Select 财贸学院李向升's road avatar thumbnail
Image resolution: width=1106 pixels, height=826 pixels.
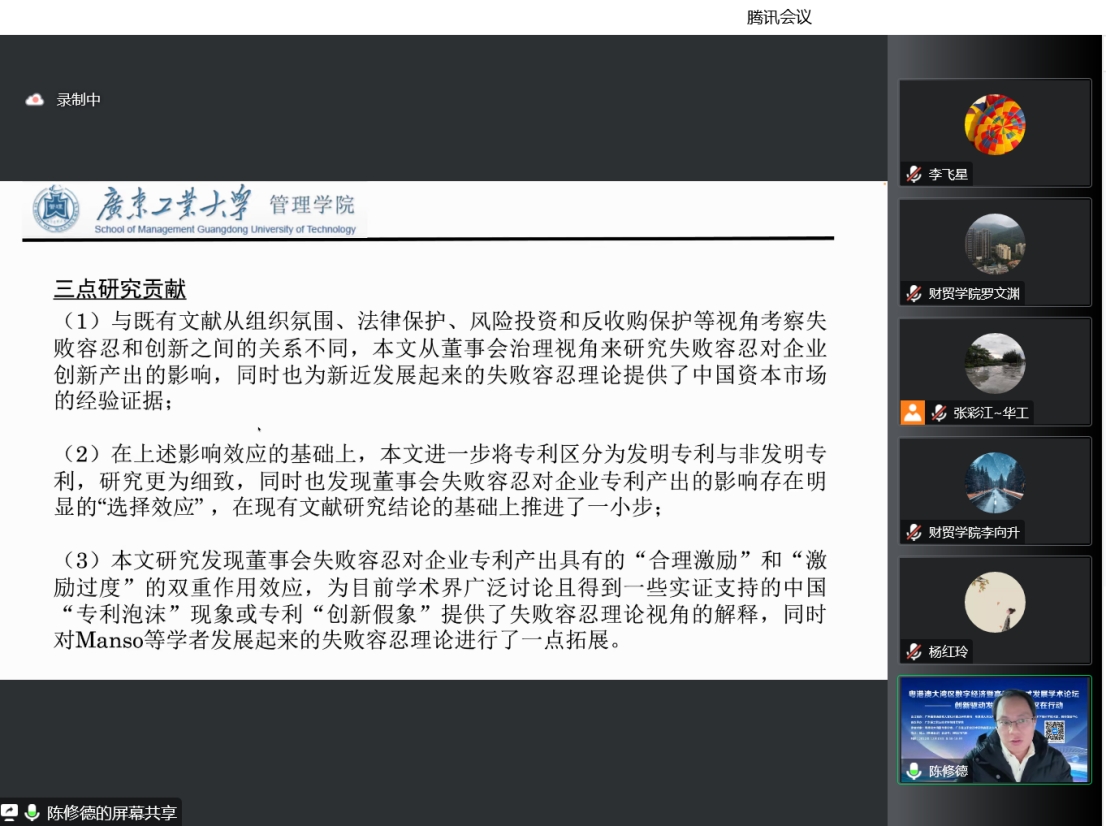(x=994, y=483)
